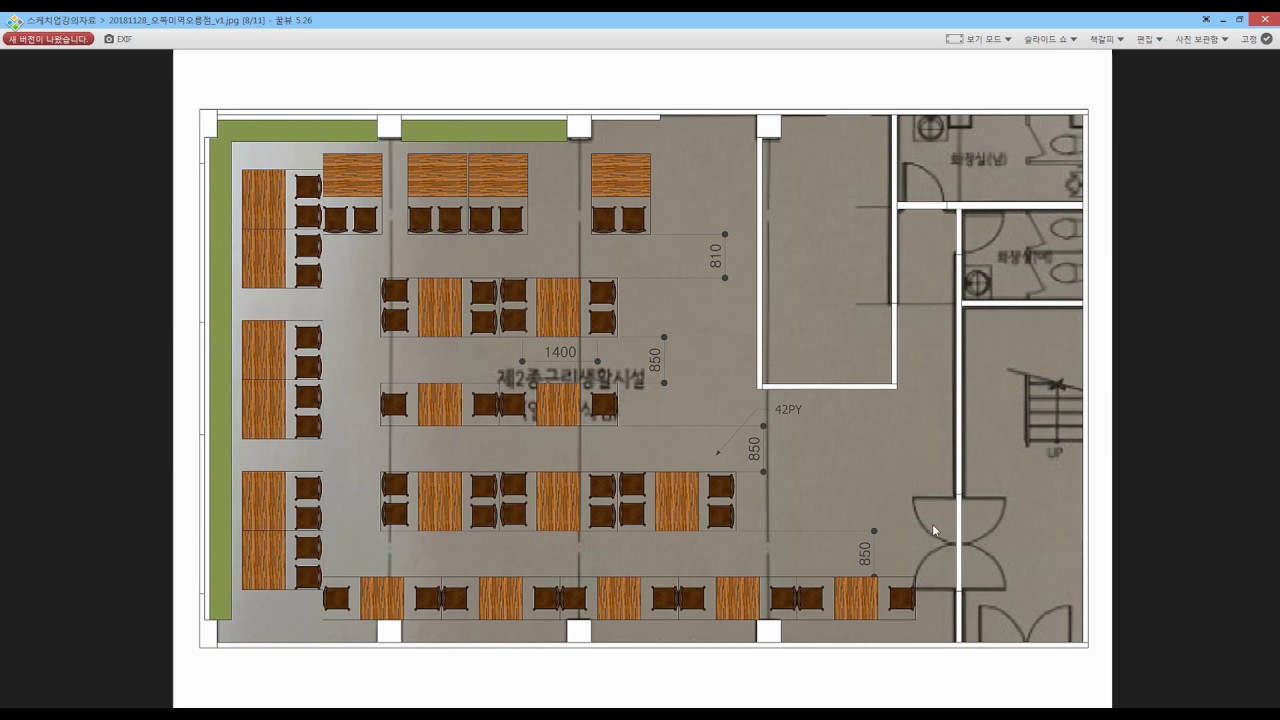The width and height of the screenshot is (1280, 720).
Task: Click the '1400' dimension label
Action: pyautogui.click(x=560, y=352)
